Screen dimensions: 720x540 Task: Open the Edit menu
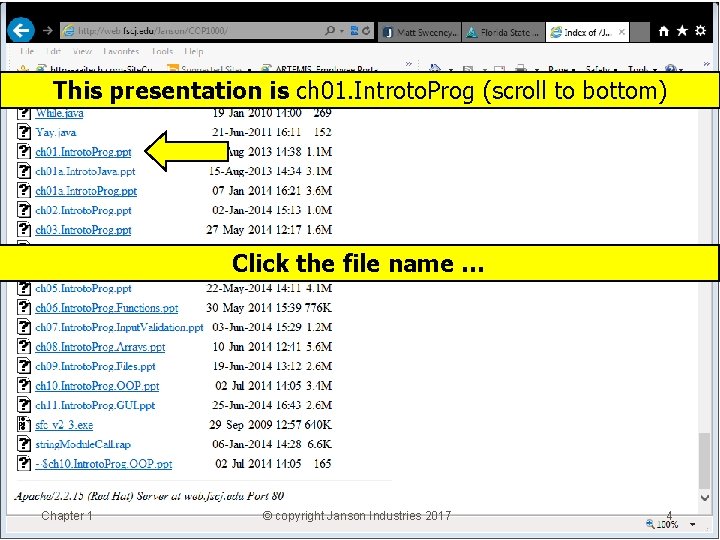(x=54, y=51)
